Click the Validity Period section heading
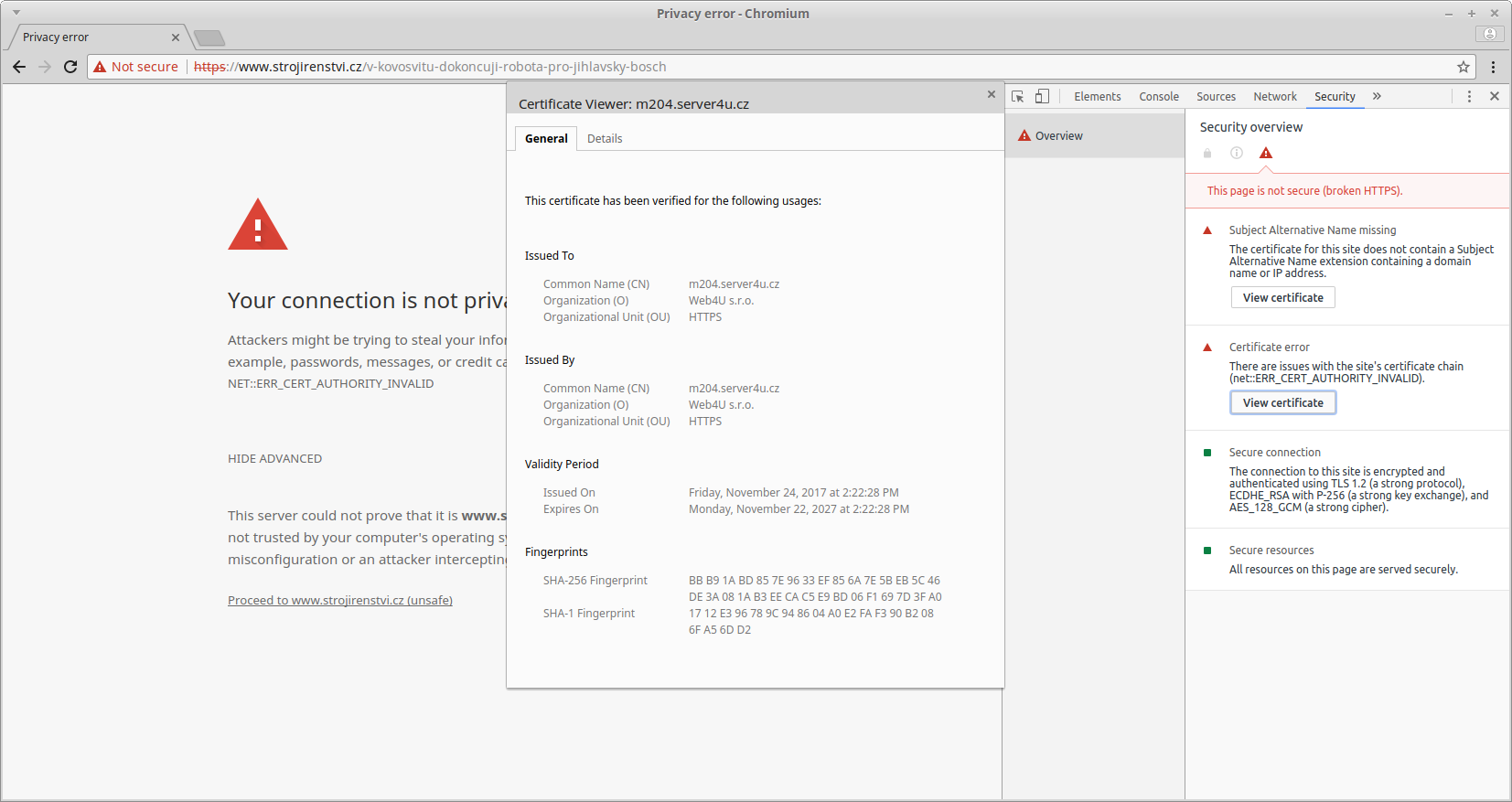This screenshot has height=802, width=1512. (x=562, y=465)
